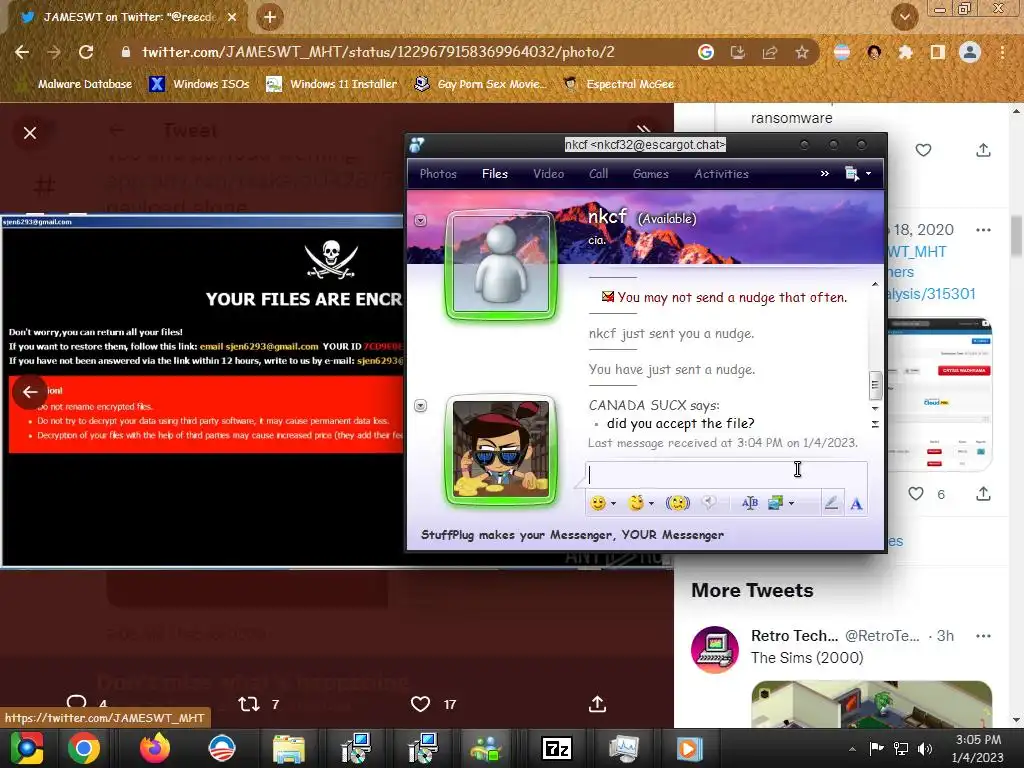Screen dimensions: 1024x768
Task: Switch to handwriting pen mode
Action: click(831, 503)
